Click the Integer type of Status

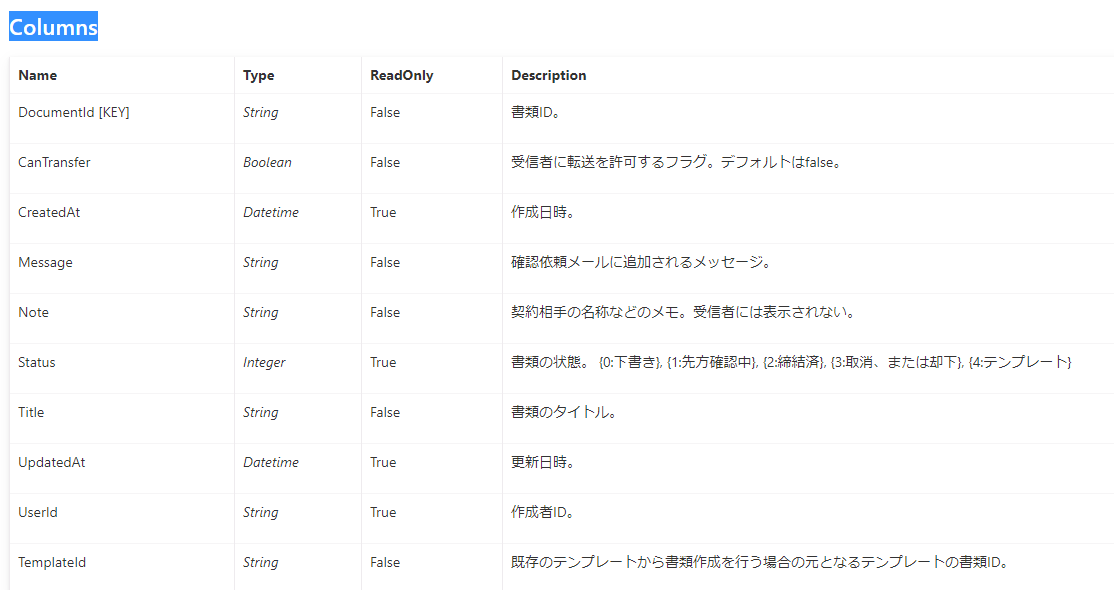264,363
